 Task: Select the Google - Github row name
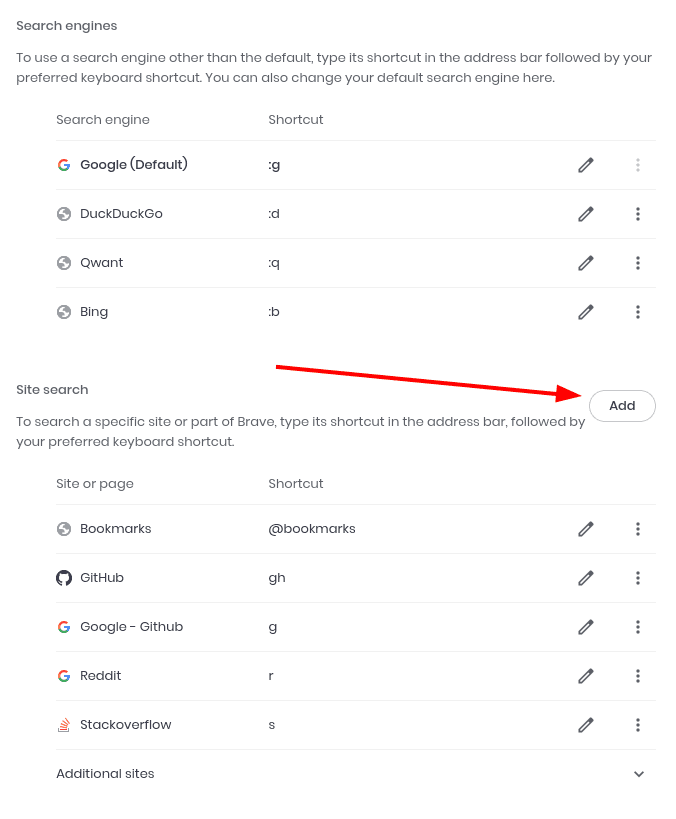pyautogui.click(x=131, y=627)
